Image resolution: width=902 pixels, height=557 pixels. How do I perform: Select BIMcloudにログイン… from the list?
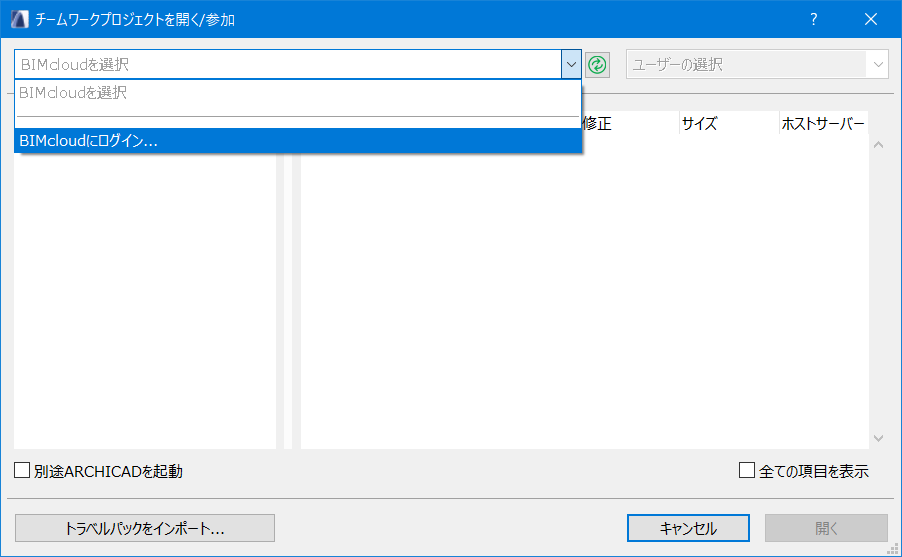[298, 141]
